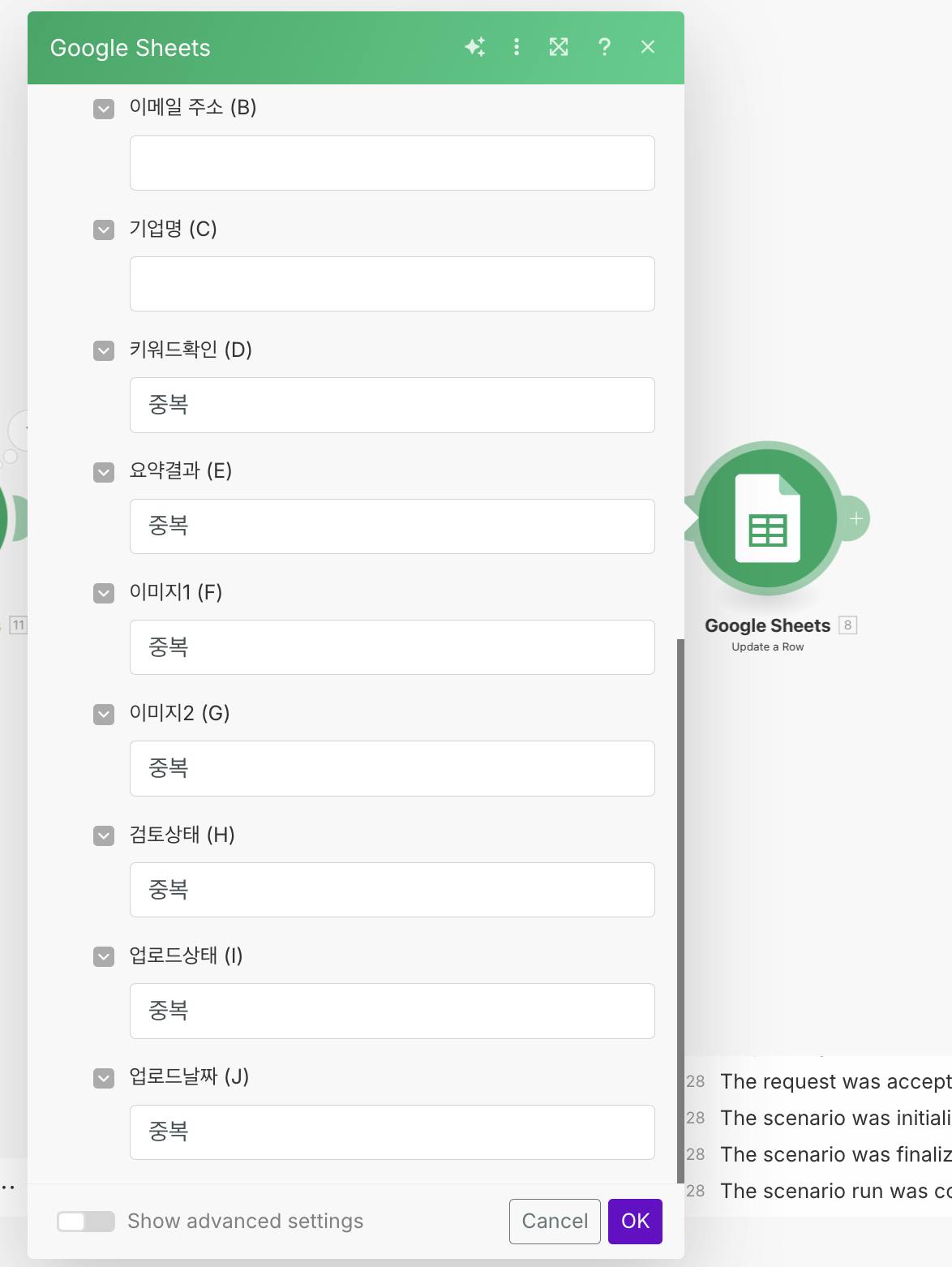Edit the 이미지2 (G) input field

(x=392, y=768)
